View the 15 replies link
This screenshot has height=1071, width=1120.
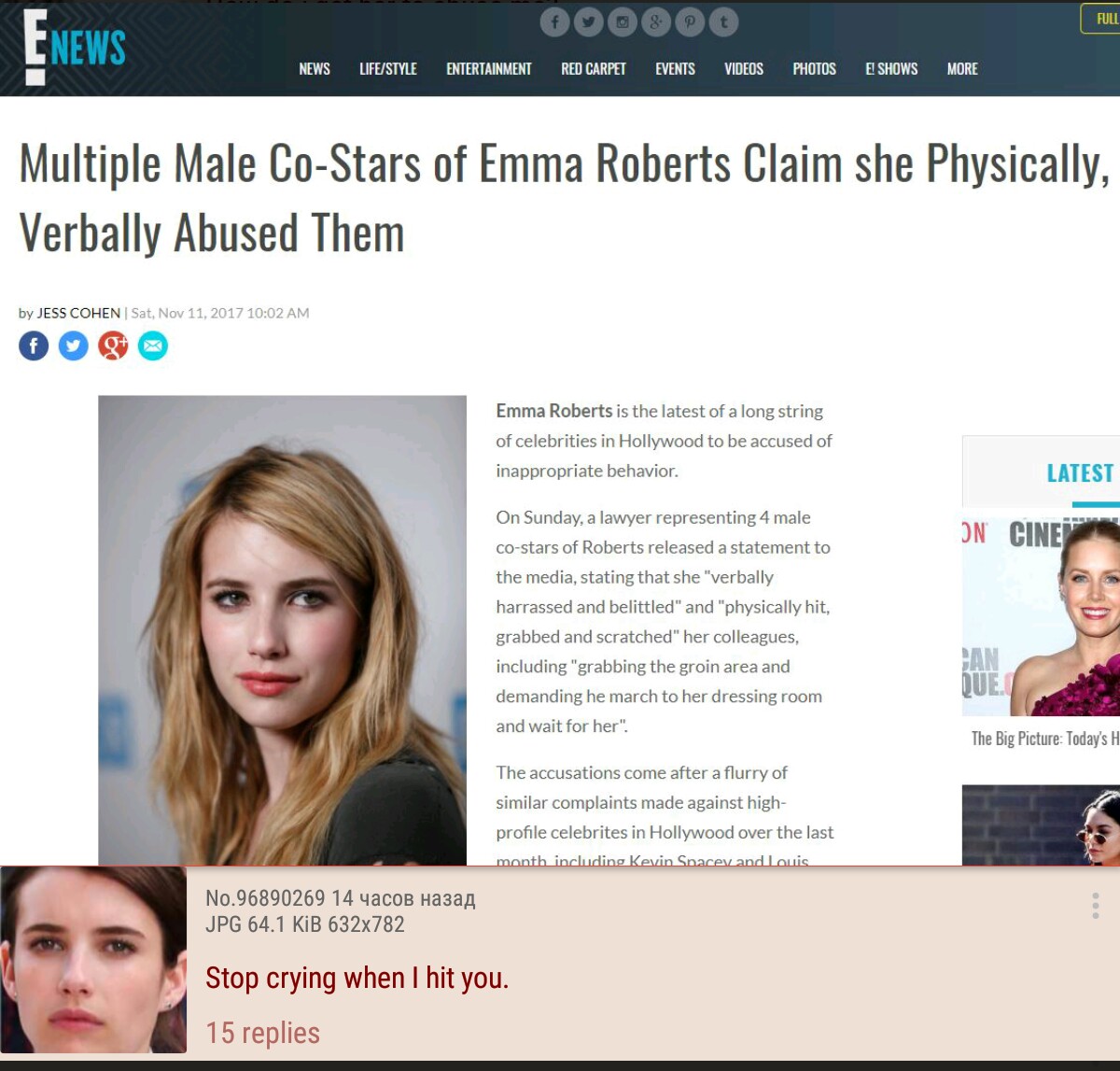tap(263, 1033)
